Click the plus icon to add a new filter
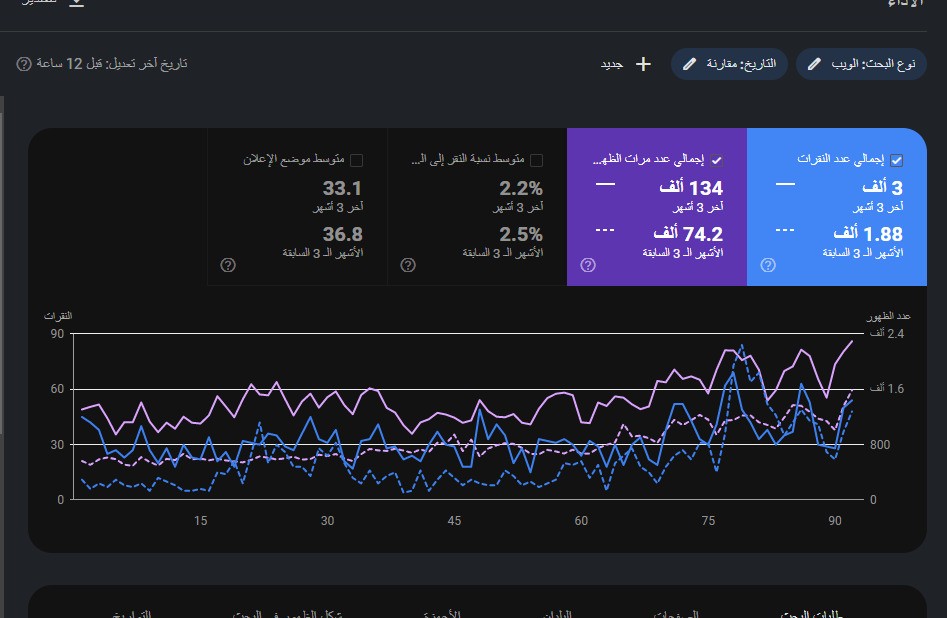 (x=643, y=64)
